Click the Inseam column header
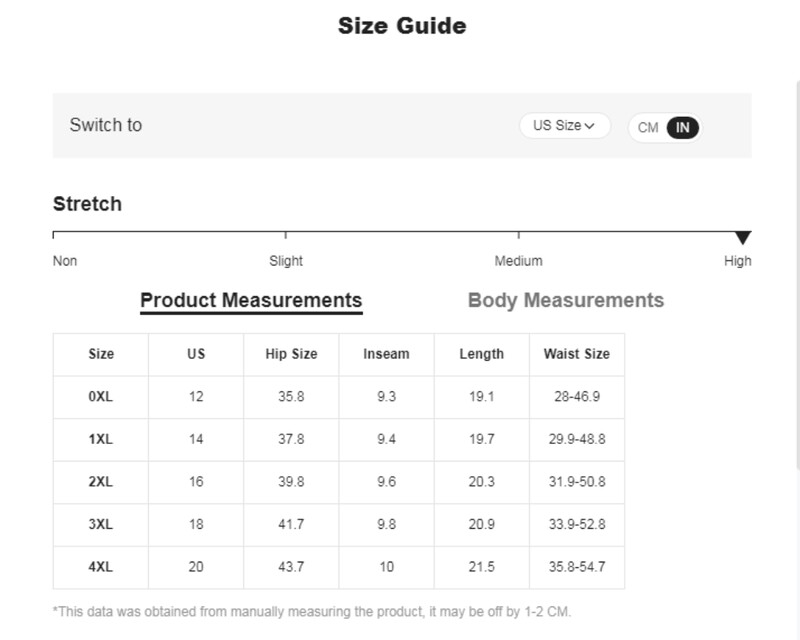Screen dimensions: 800x640 [386, 354]
